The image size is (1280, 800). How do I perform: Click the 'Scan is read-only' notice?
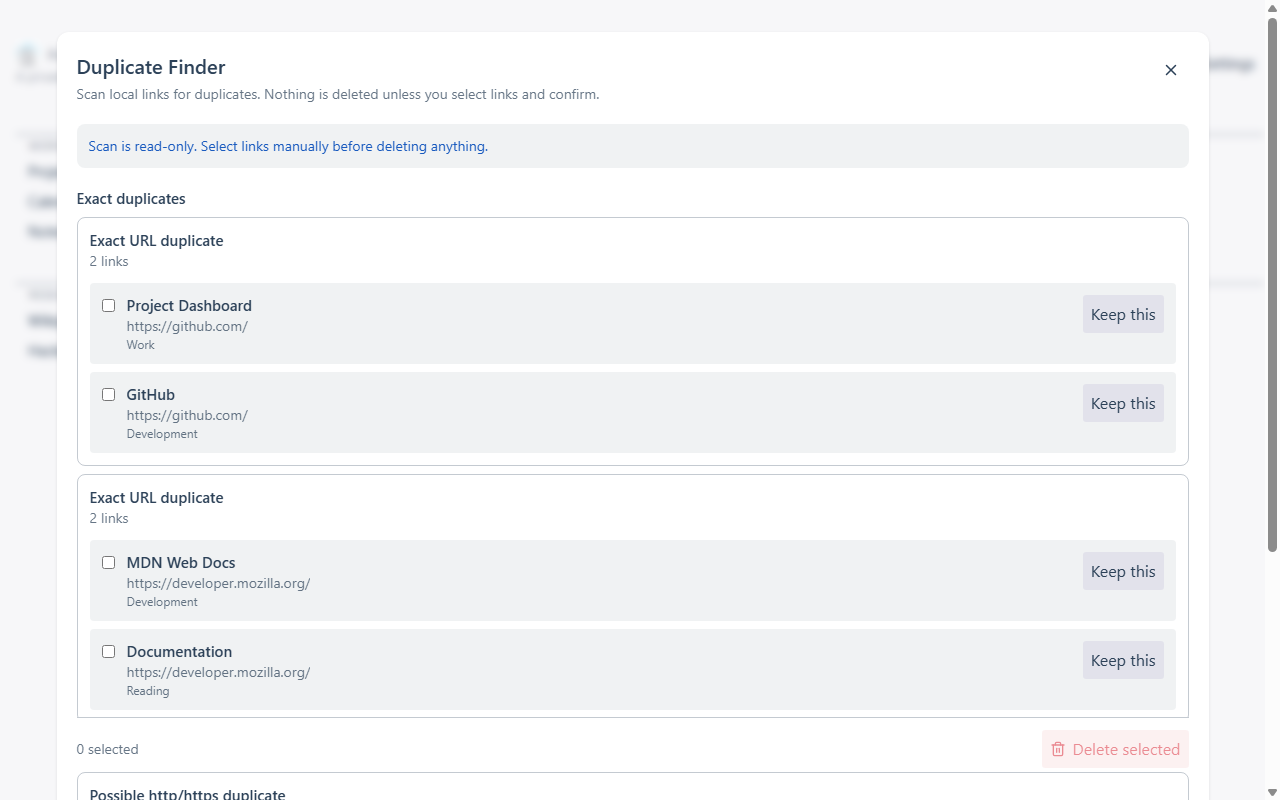633,146
